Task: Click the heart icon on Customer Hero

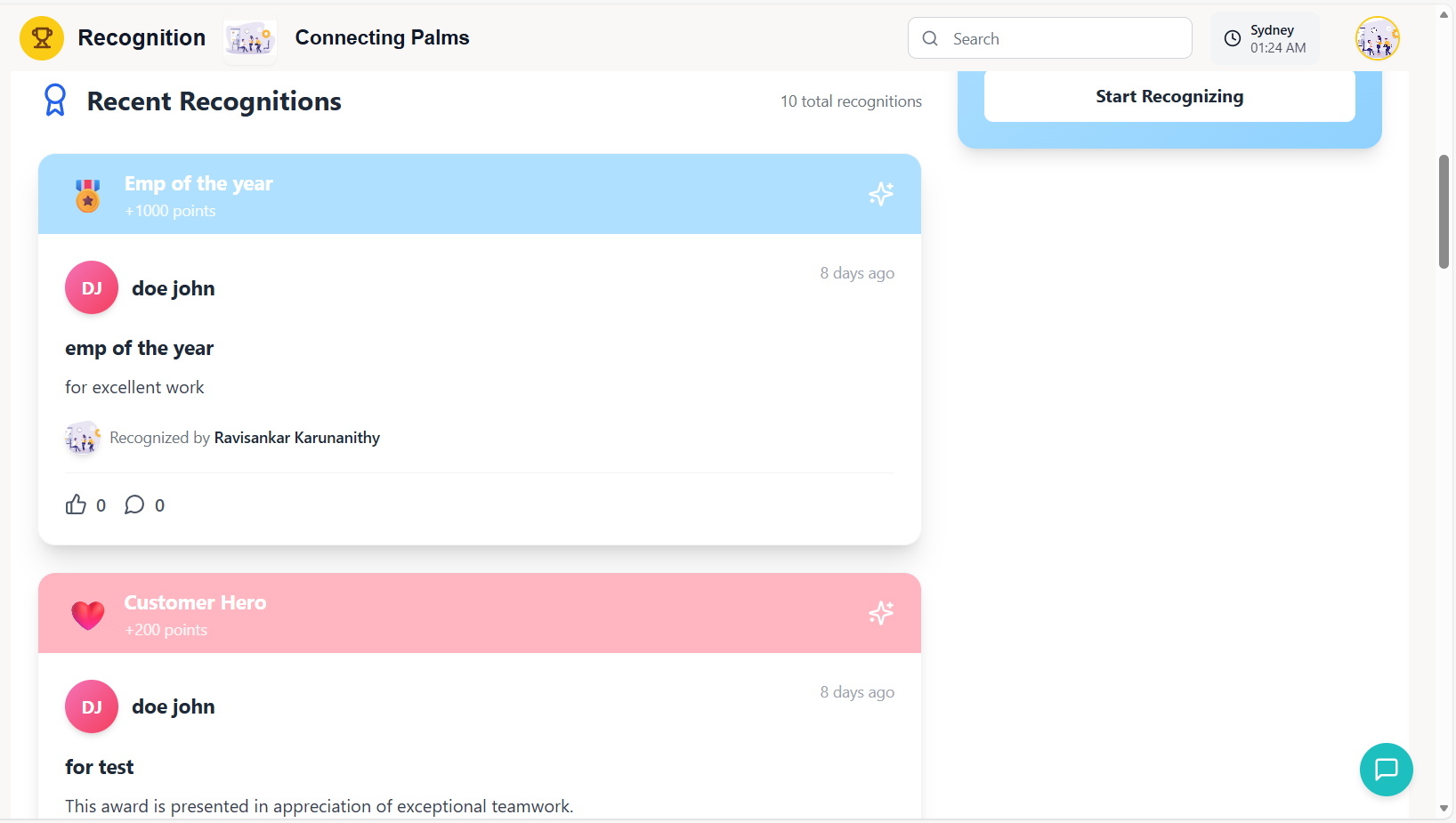Action: tap(87, 615)
